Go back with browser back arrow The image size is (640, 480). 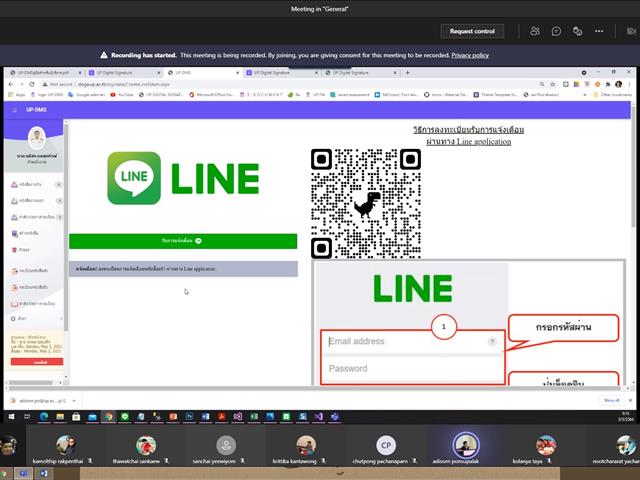(x=11, y=84)
